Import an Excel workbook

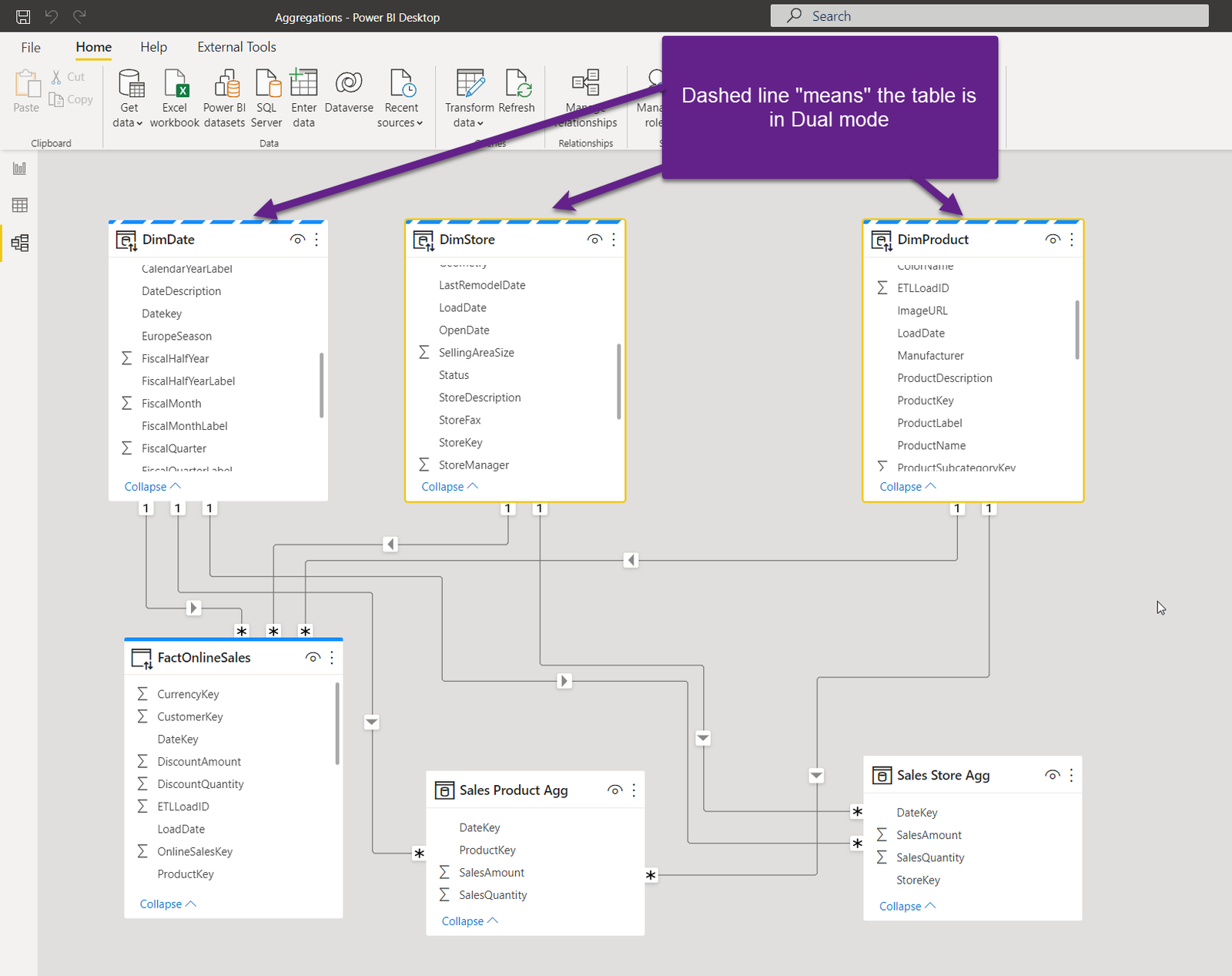click(175, 96)
